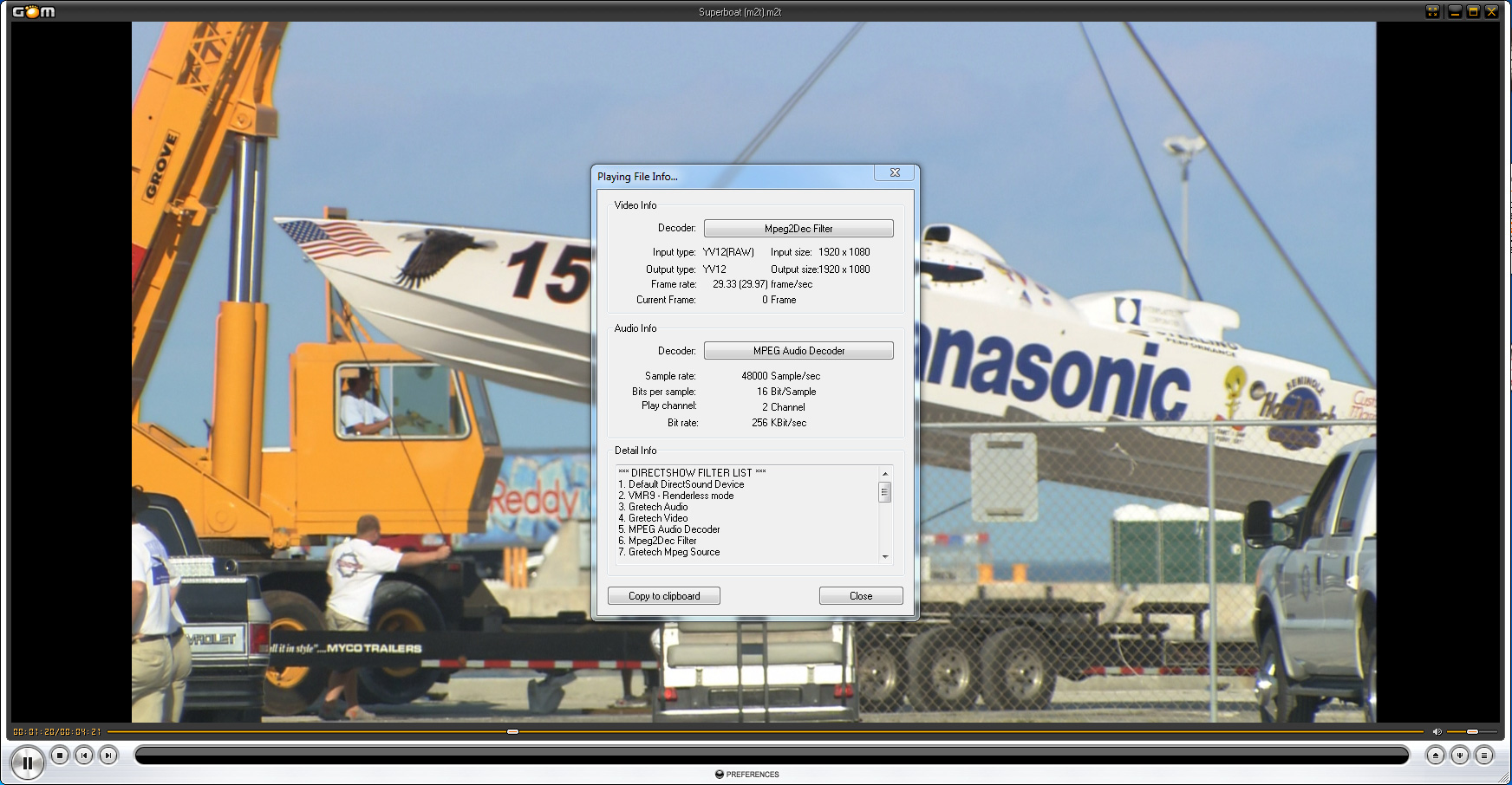Click the eject/open file icon
This screenshot has height=785, width=1512.
click(1436, 756)
